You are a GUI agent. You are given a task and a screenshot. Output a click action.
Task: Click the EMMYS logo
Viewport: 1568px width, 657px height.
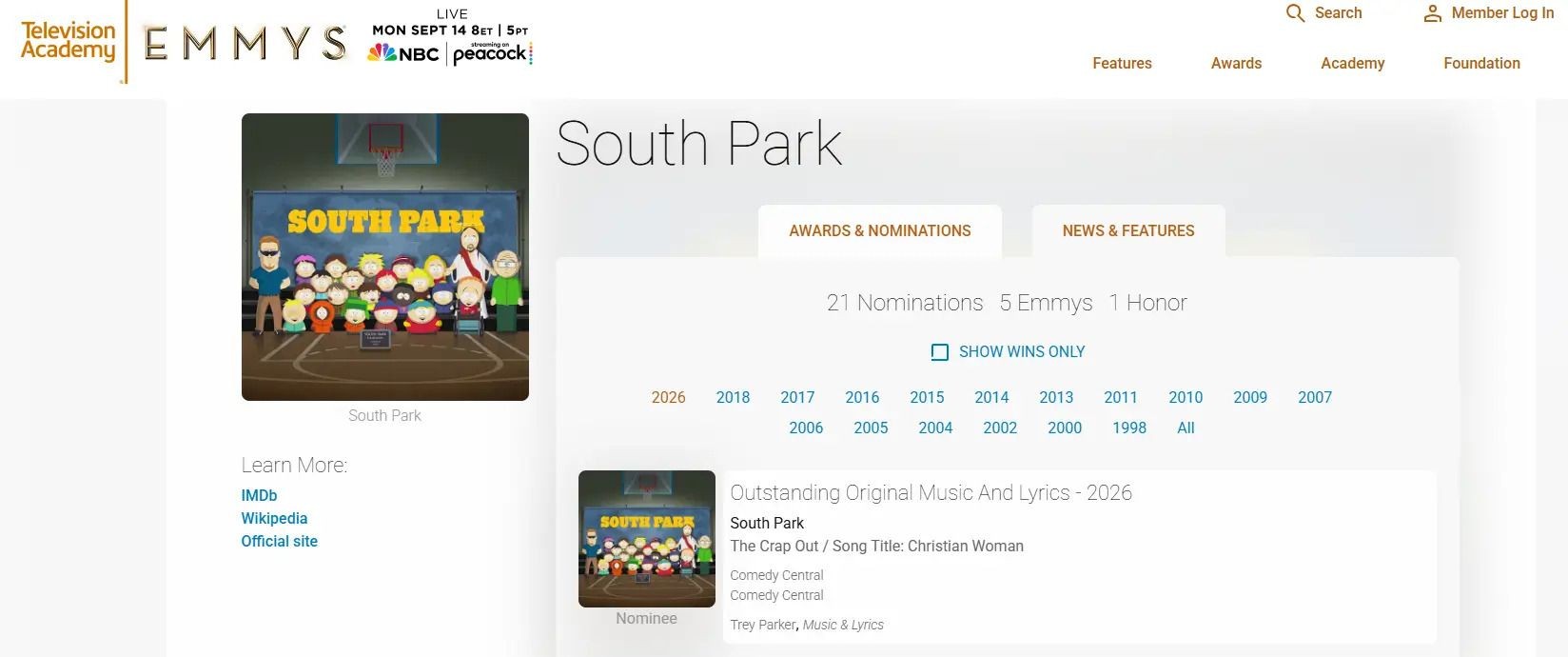click(x=245, y=44)
